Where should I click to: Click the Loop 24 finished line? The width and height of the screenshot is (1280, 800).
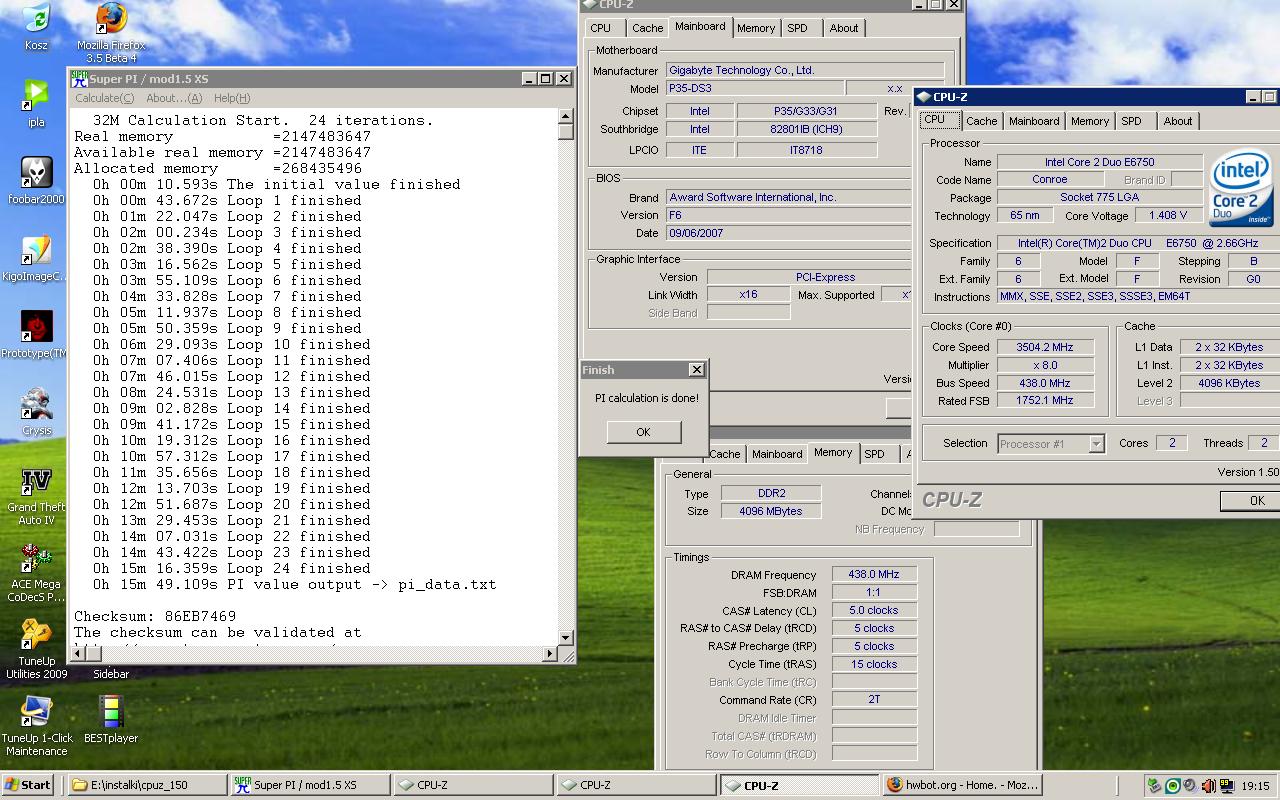click(232, 568)
